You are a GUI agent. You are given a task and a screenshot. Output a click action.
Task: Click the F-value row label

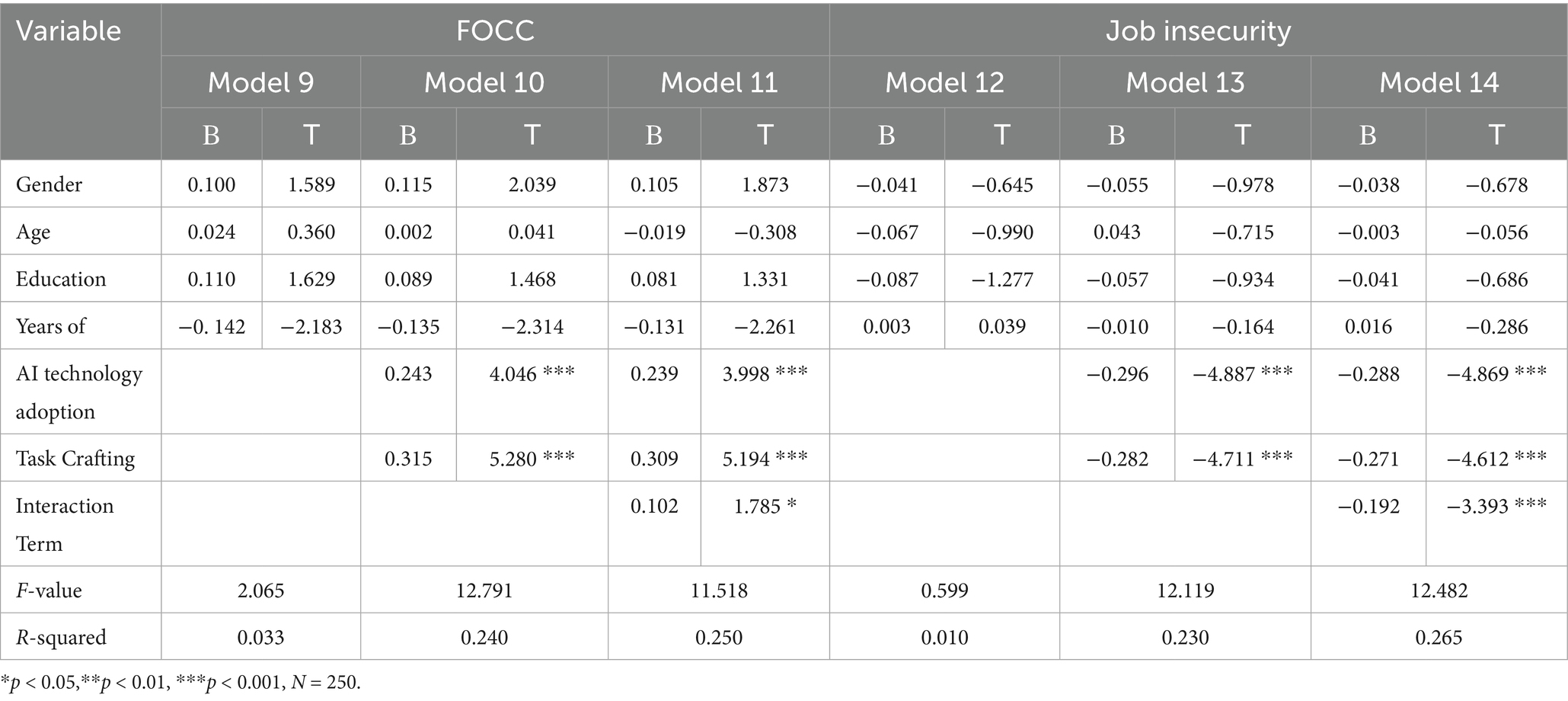(x=49, y=591)
